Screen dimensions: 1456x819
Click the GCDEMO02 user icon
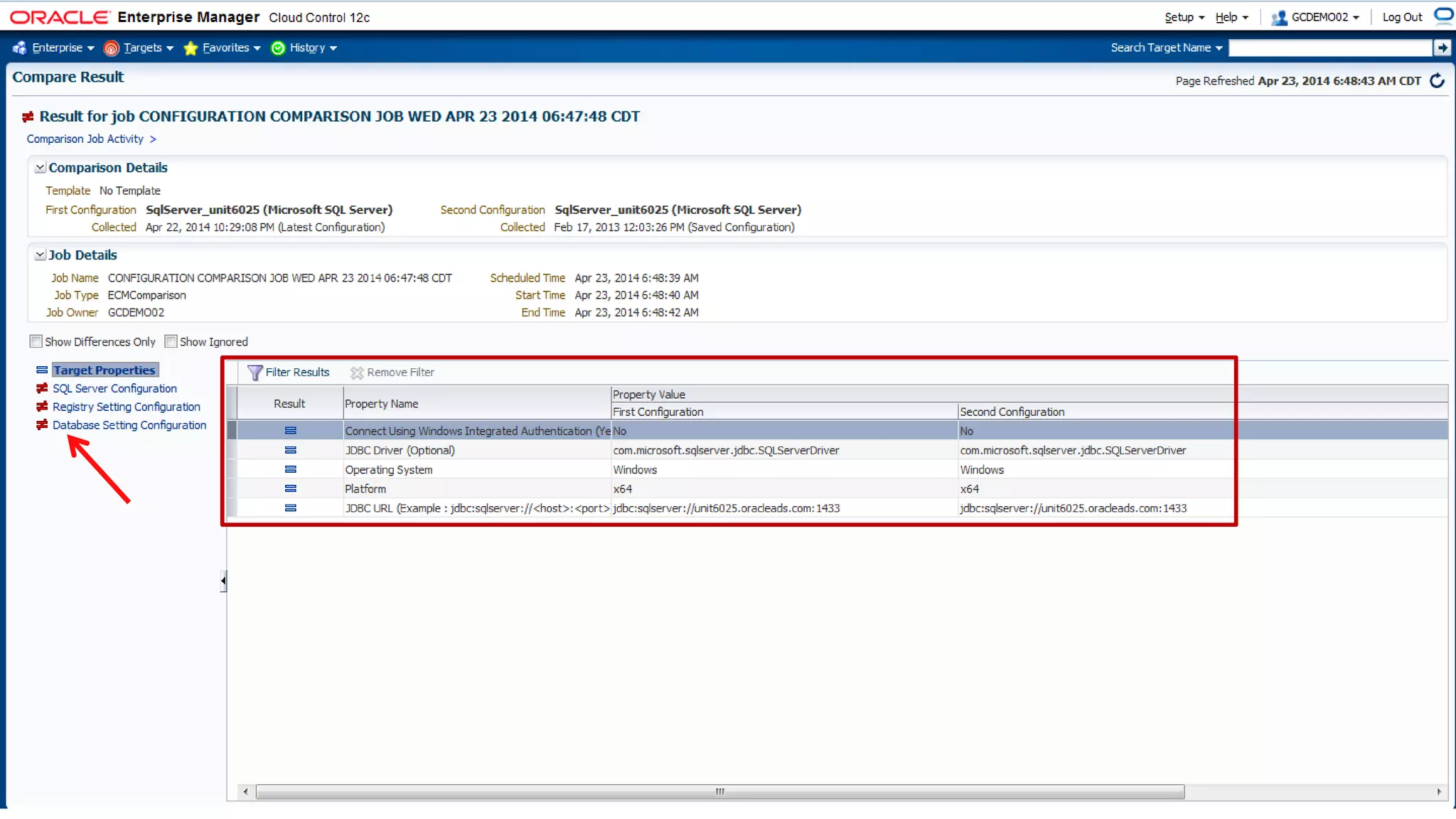click(1279, 17)
